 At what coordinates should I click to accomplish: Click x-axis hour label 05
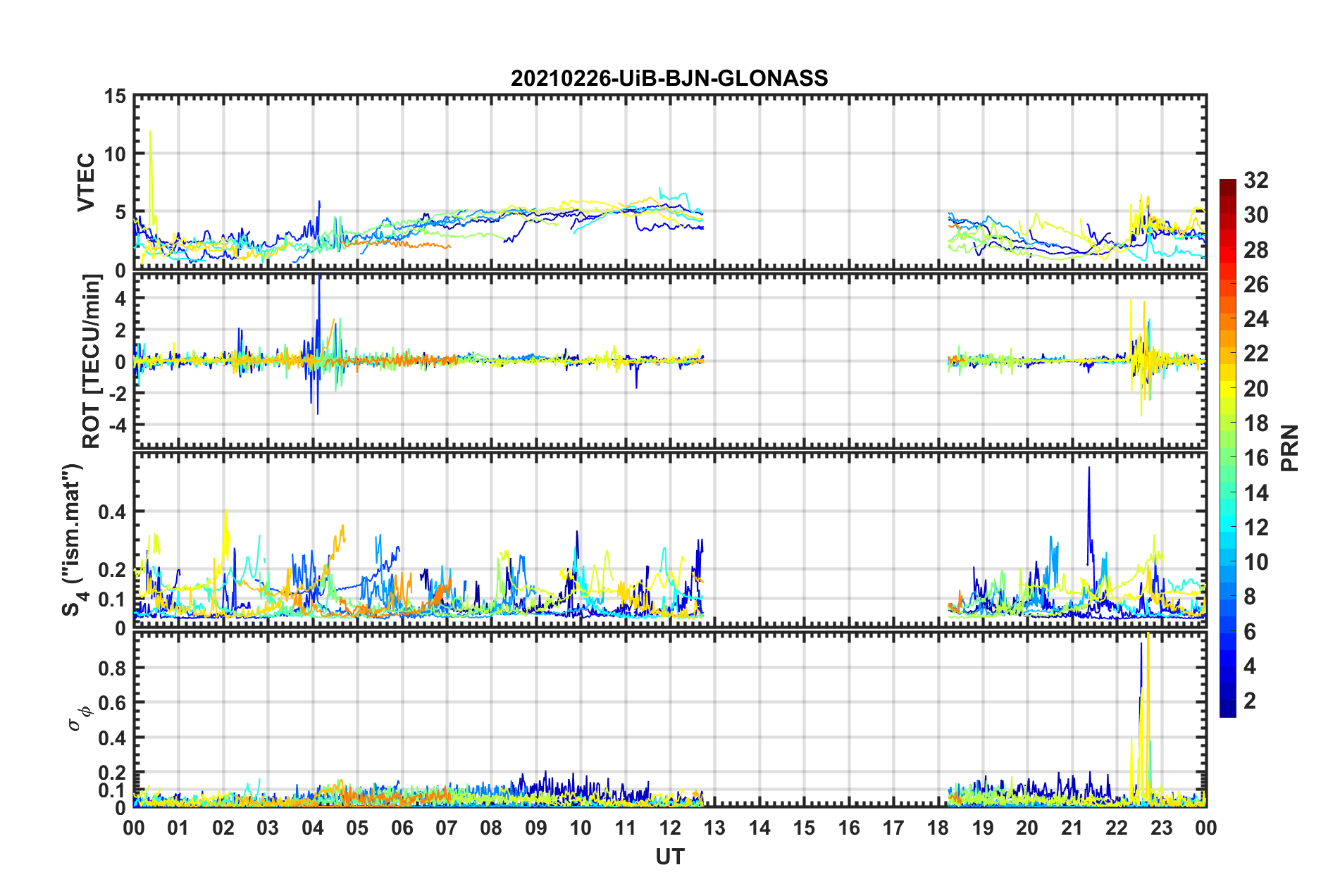pos(357,828)
